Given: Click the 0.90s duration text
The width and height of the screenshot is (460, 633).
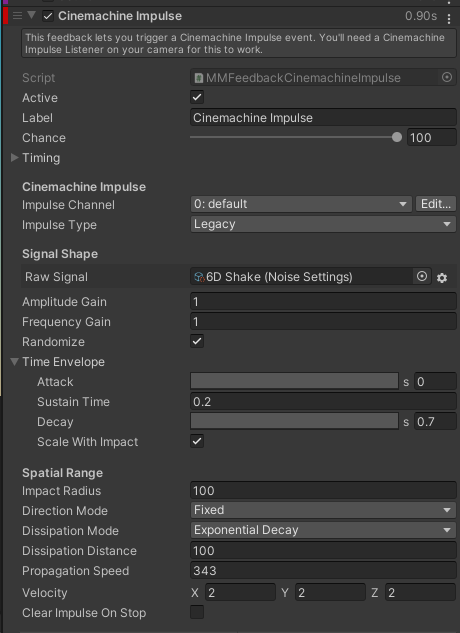Looking at the screenshot, I should click(421, 16).
